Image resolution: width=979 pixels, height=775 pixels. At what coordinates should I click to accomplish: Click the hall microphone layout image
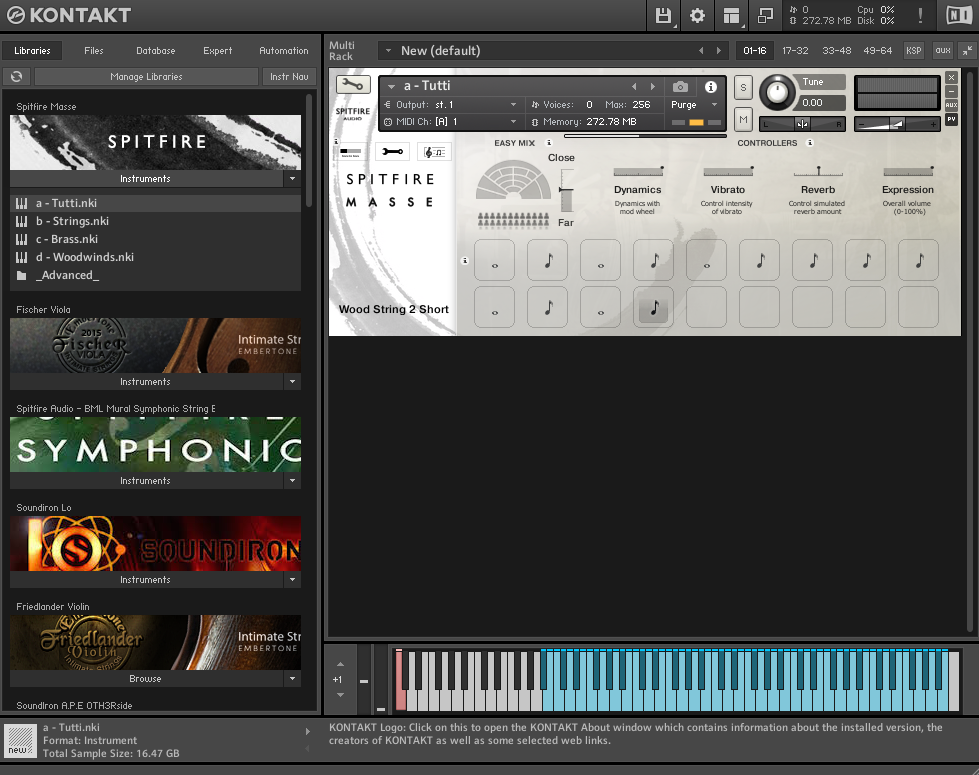(513, 180)
